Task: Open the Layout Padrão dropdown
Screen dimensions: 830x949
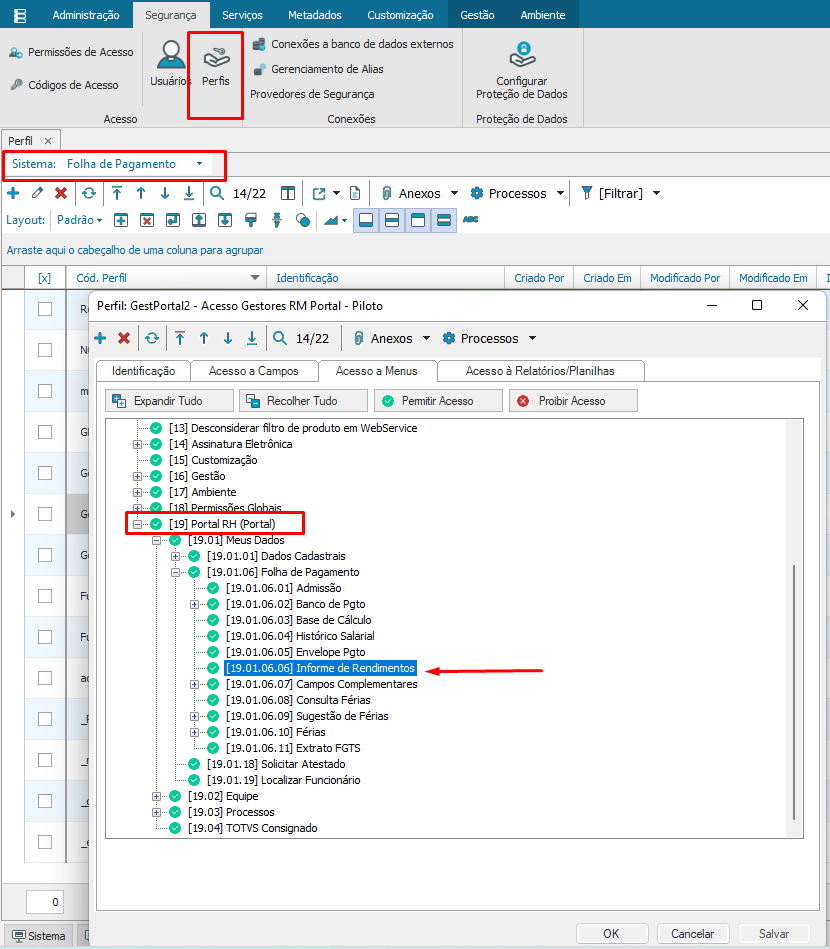Action: pos(79,220)
